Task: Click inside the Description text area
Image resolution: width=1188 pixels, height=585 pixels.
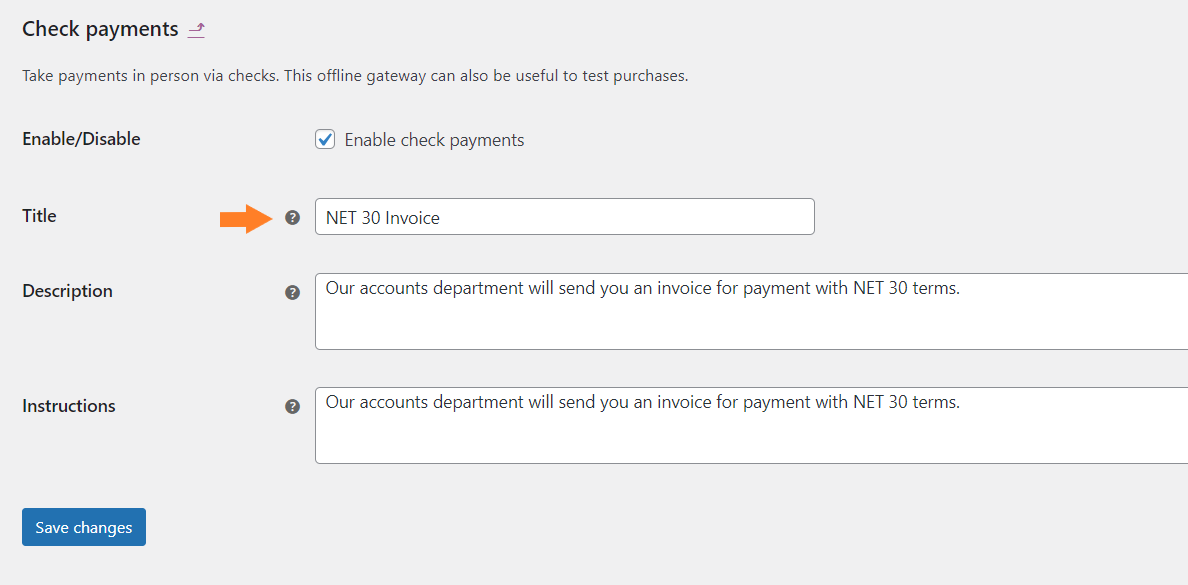Action: pyautogui.click(x=752, y=311)
